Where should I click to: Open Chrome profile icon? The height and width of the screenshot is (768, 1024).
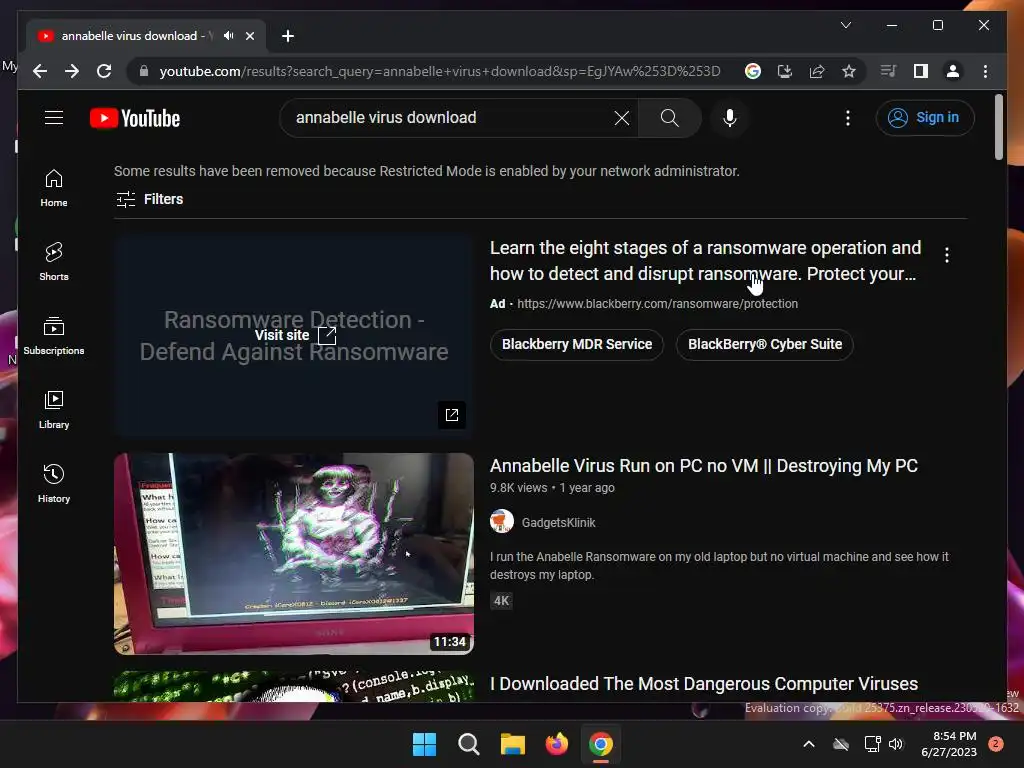(953, 71)
